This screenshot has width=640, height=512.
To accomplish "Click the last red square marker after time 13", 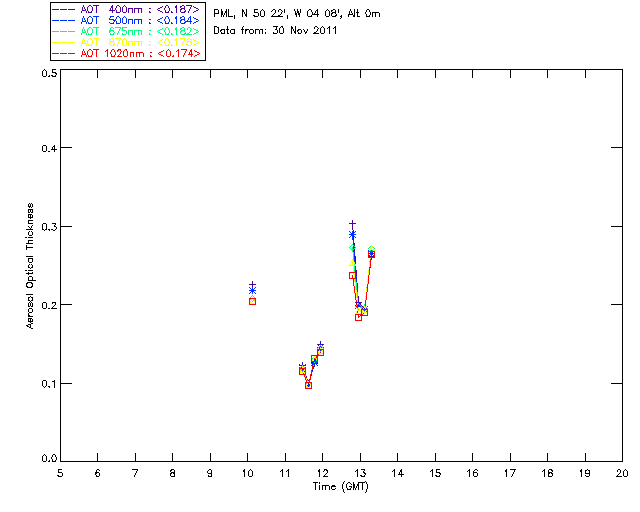I will [x=371, y=254].
